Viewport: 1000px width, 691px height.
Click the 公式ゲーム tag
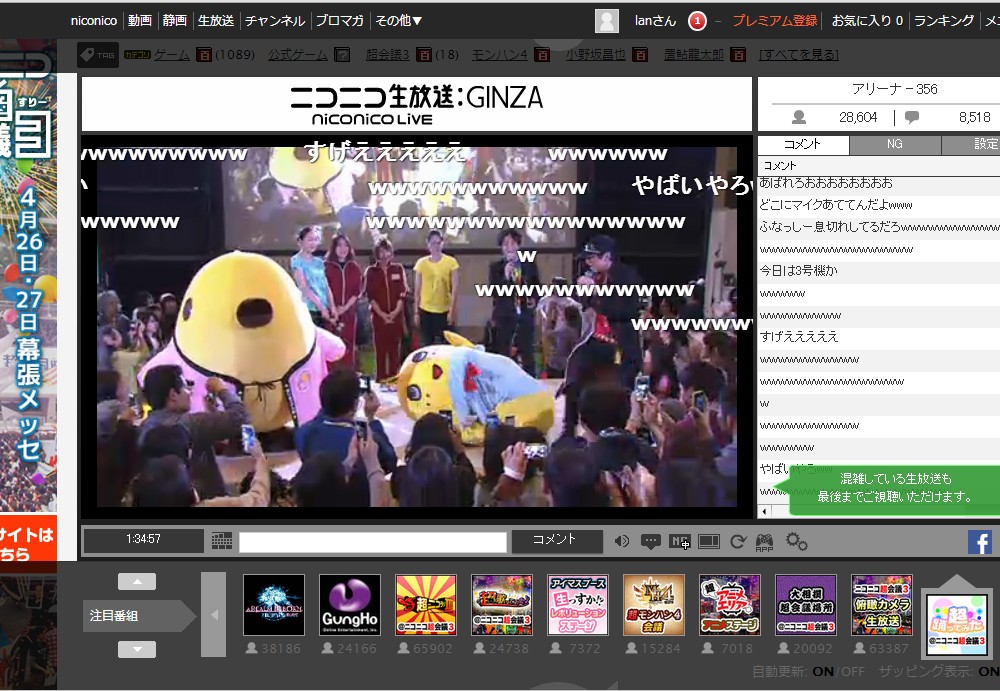[298, 55]
